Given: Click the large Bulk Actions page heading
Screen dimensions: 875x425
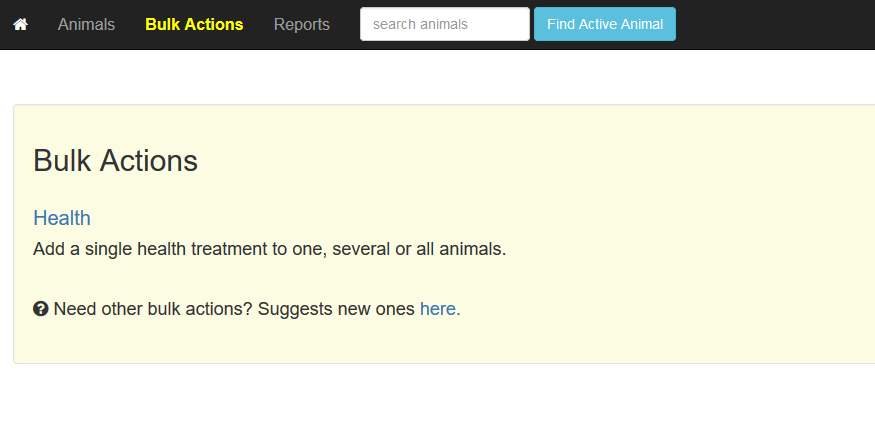Looking at the screenshot, I should [116, 161].
